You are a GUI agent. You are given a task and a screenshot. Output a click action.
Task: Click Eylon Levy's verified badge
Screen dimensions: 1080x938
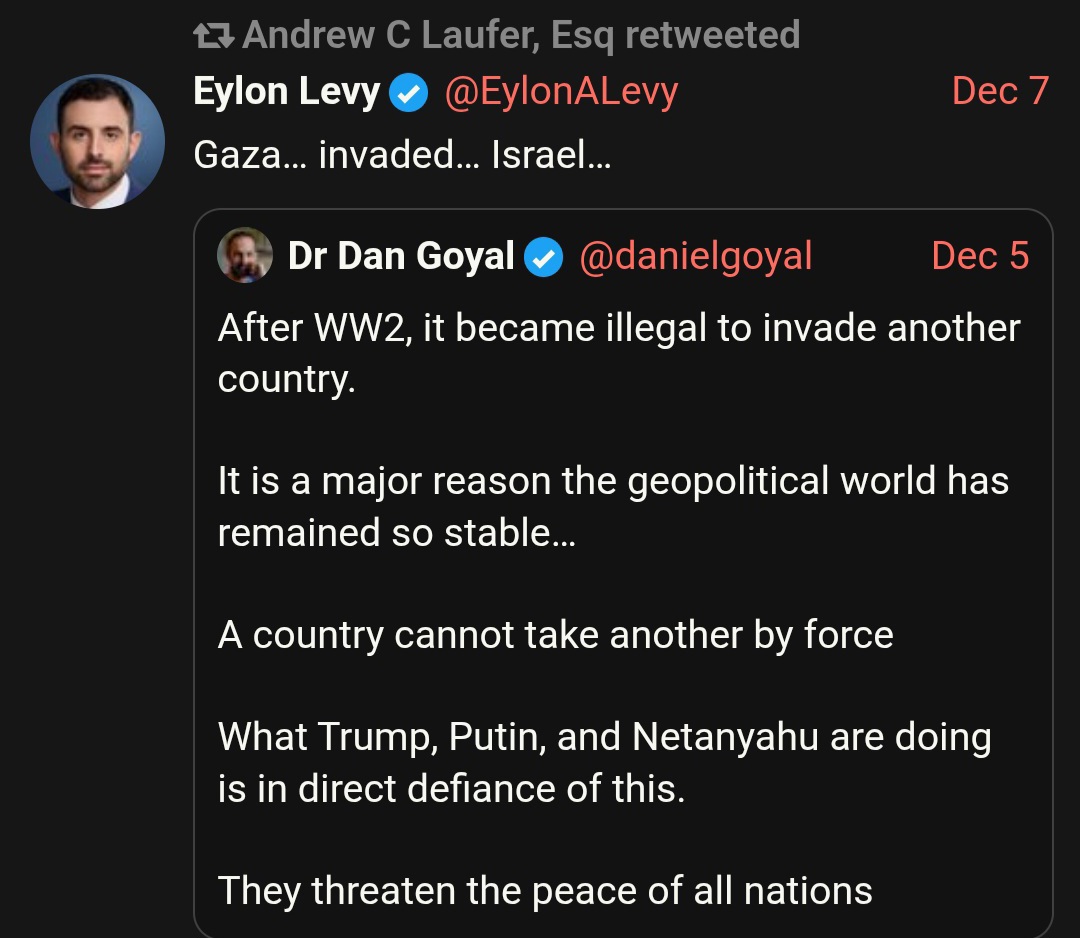point(409,93)
